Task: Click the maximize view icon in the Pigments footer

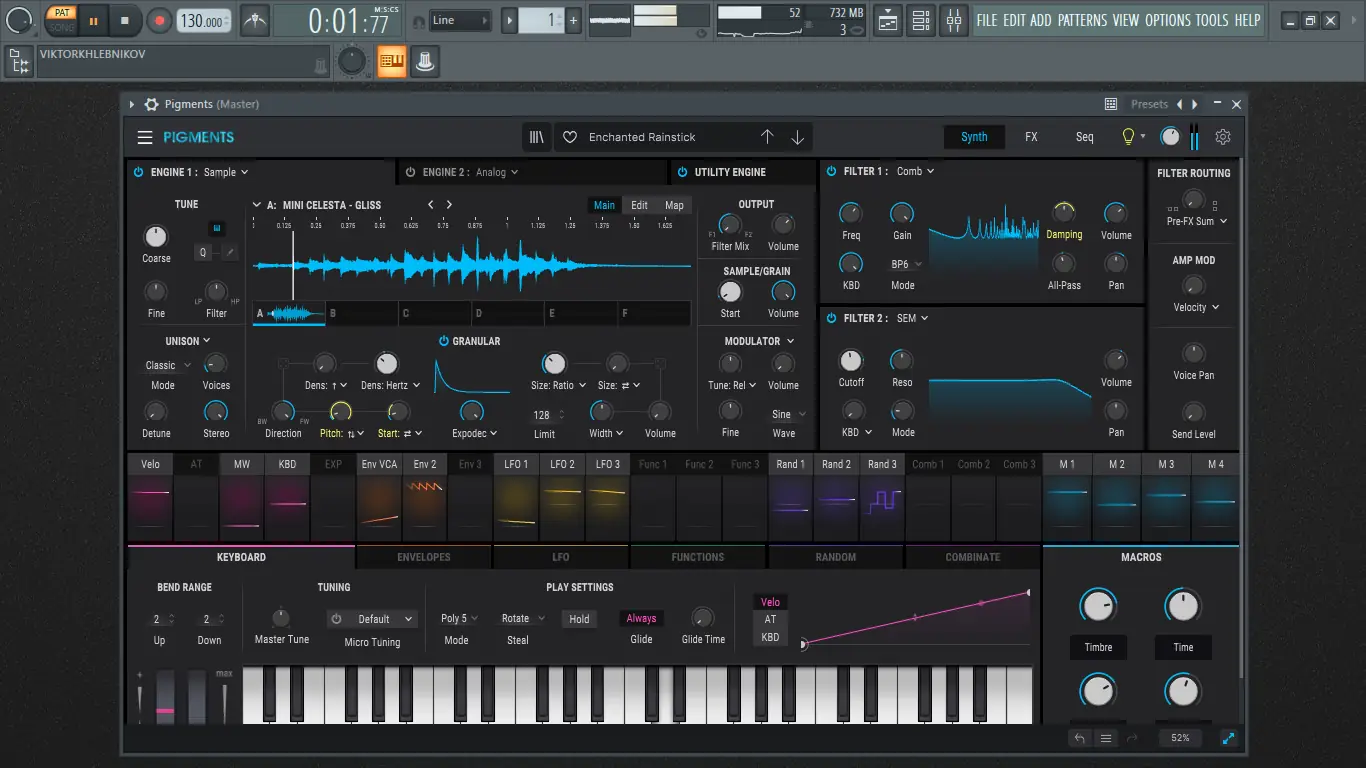Action: (x=1228, y=738)
